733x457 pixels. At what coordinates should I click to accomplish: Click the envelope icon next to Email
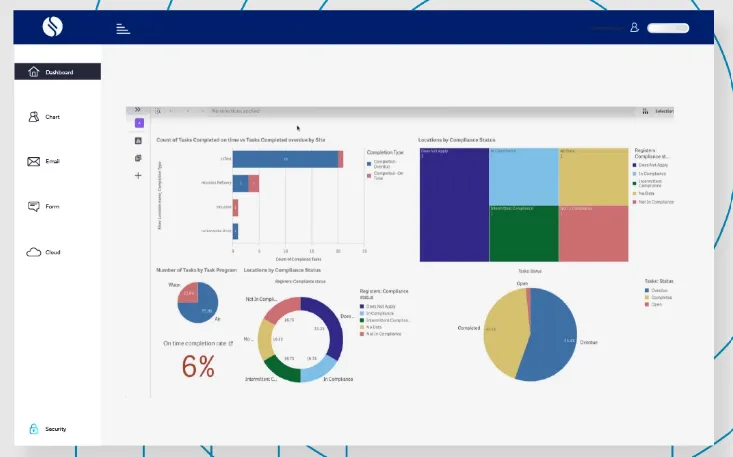pos(34,162)
